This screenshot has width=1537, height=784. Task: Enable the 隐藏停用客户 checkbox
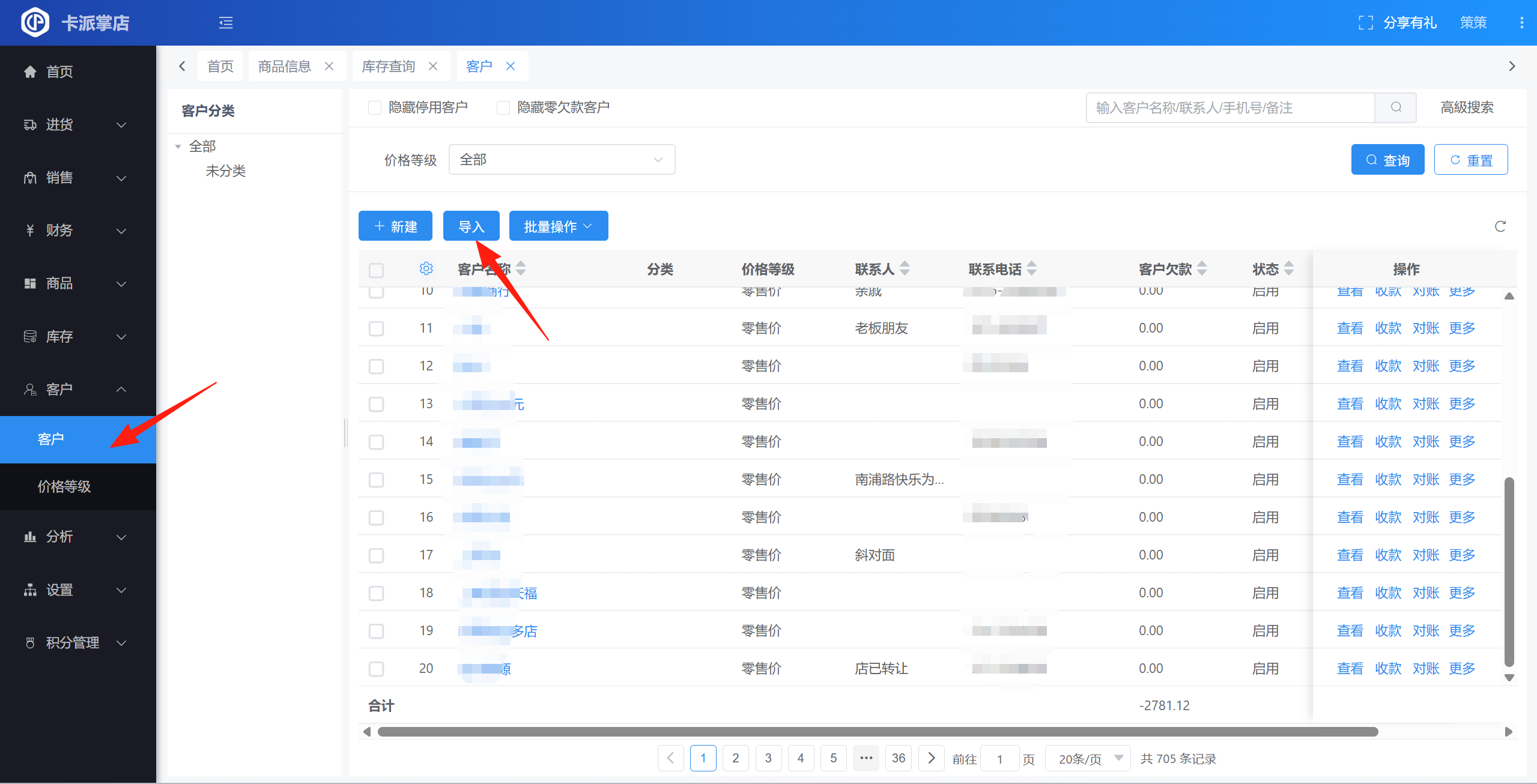[x=375, y=107]
